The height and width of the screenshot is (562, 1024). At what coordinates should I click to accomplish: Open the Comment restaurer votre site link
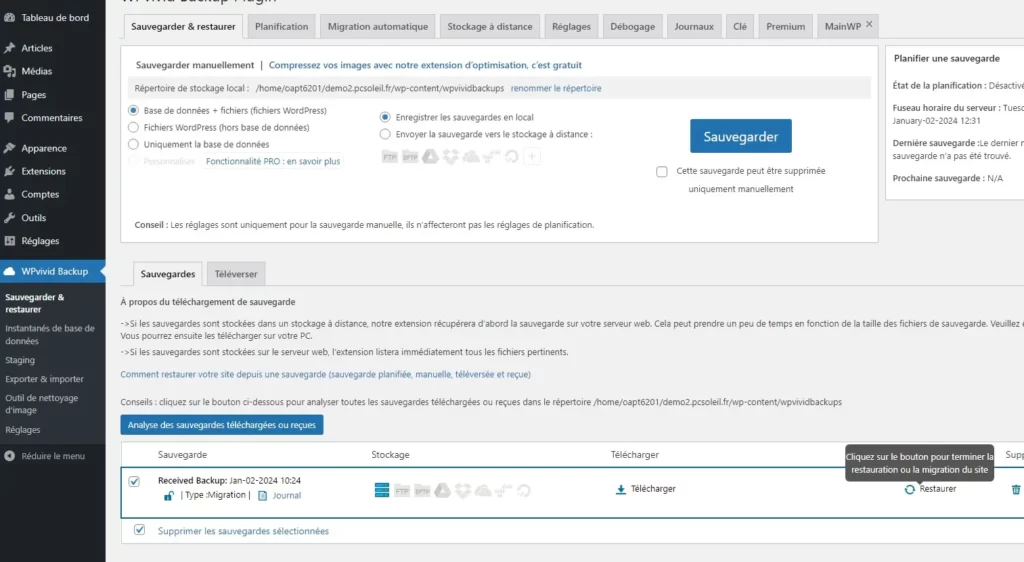(325, 375)
